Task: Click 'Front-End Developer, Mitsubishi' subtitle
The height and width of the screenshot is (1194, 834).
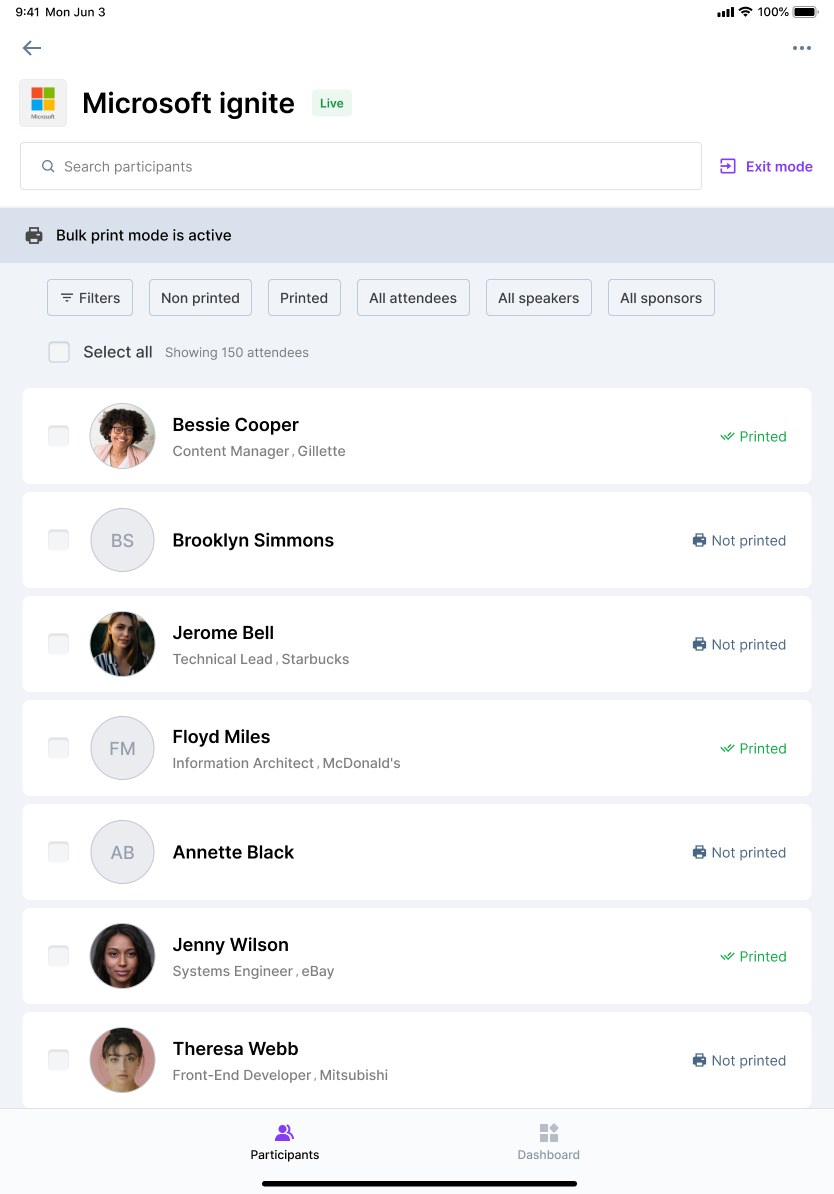Action: point(280,1075)
